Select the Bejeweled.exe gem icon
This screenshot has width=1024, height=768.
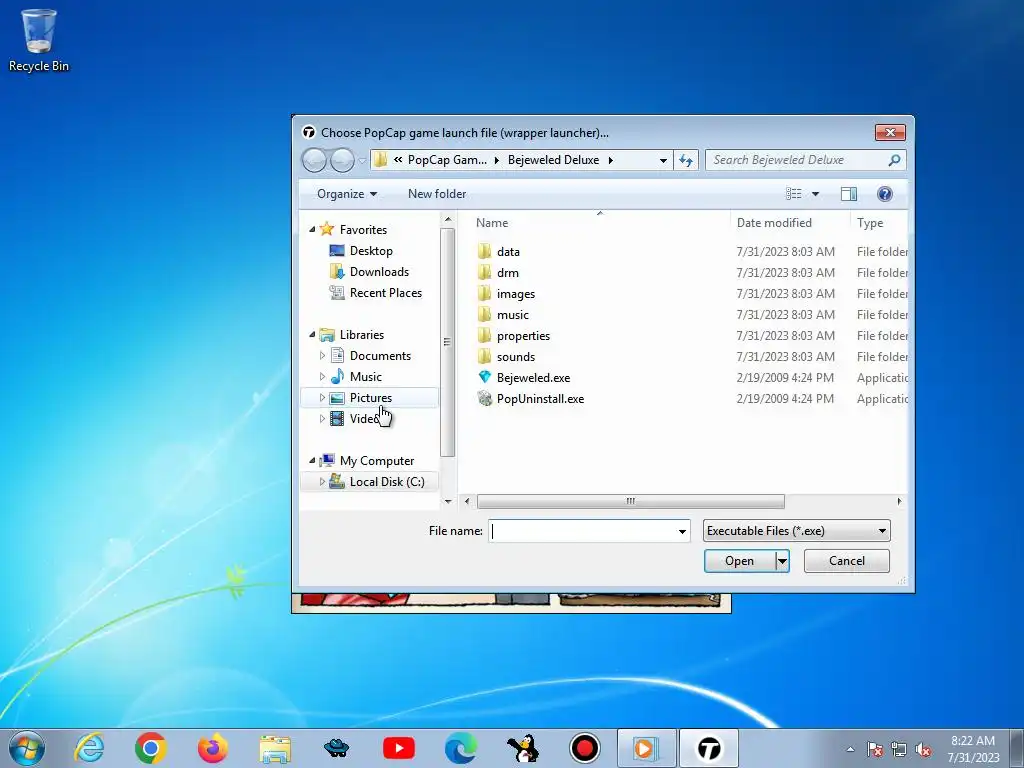[x=485, y=377]
